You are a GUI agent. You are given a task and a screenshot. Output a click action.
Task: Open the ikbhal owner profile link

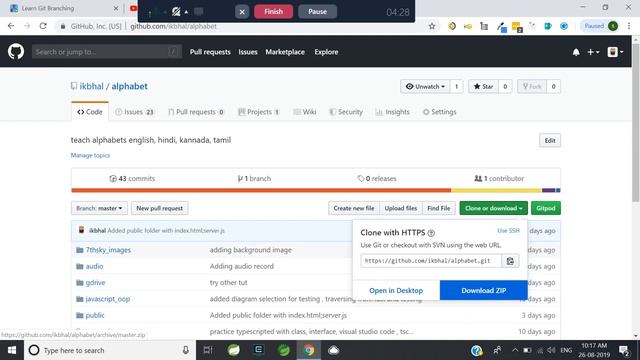(x=91, y=86)
